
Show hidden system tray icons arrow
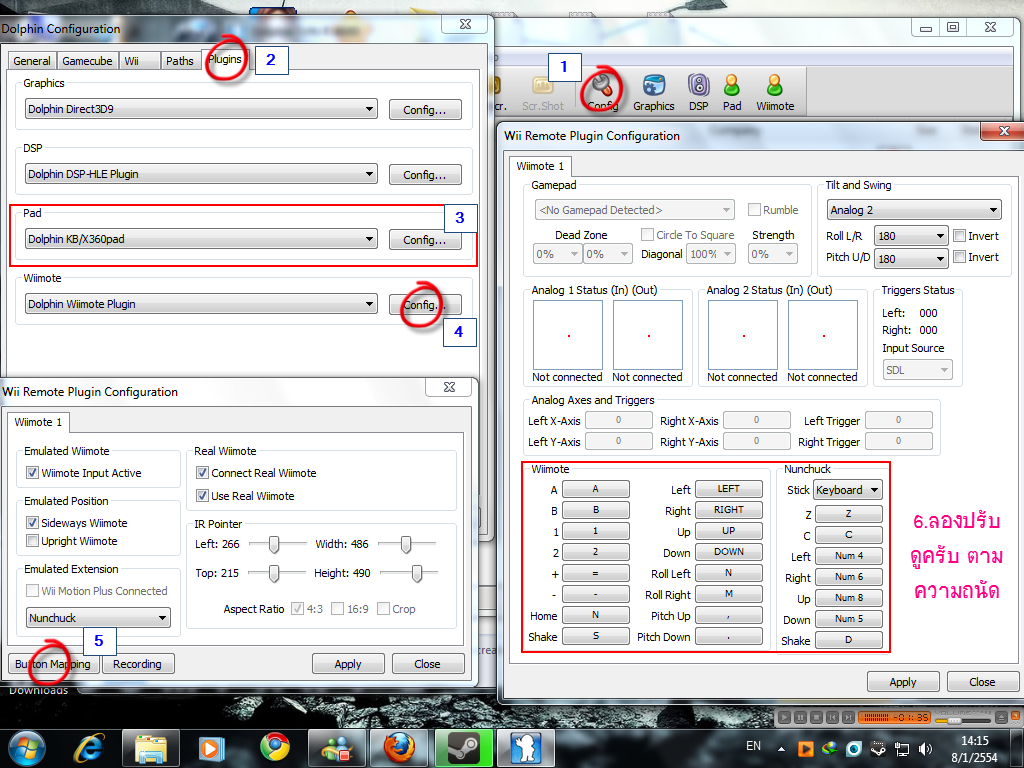[781, 748]
